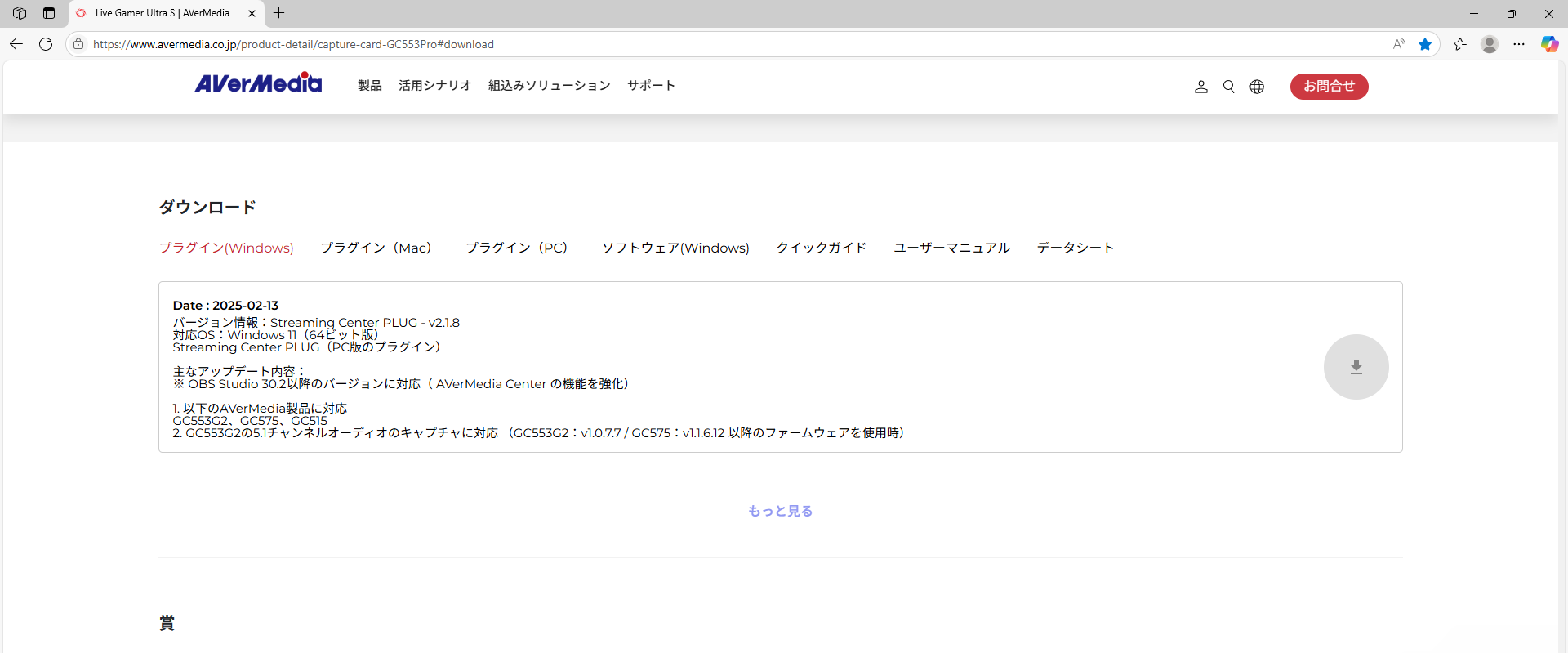The image size is (1568, 653).
Task: Select the データシート tab
Action: [x=1076, y=248]
